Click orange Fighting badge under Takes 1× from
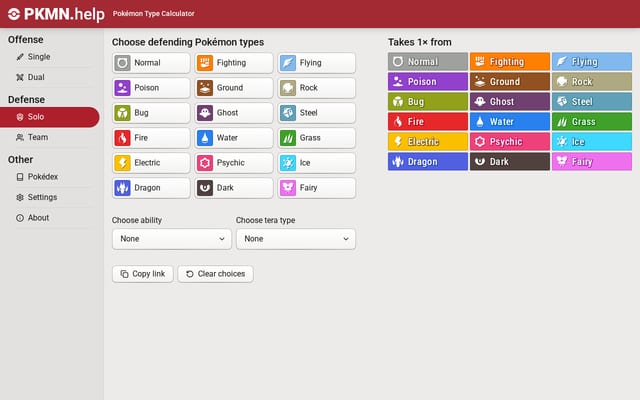 click(510, 62)
